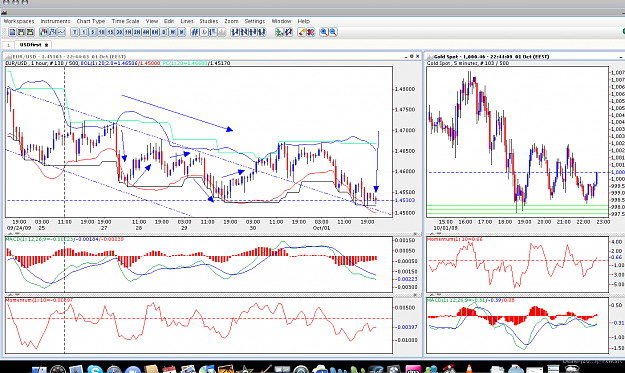Click the eraser tool icon

tap(302, 32)
